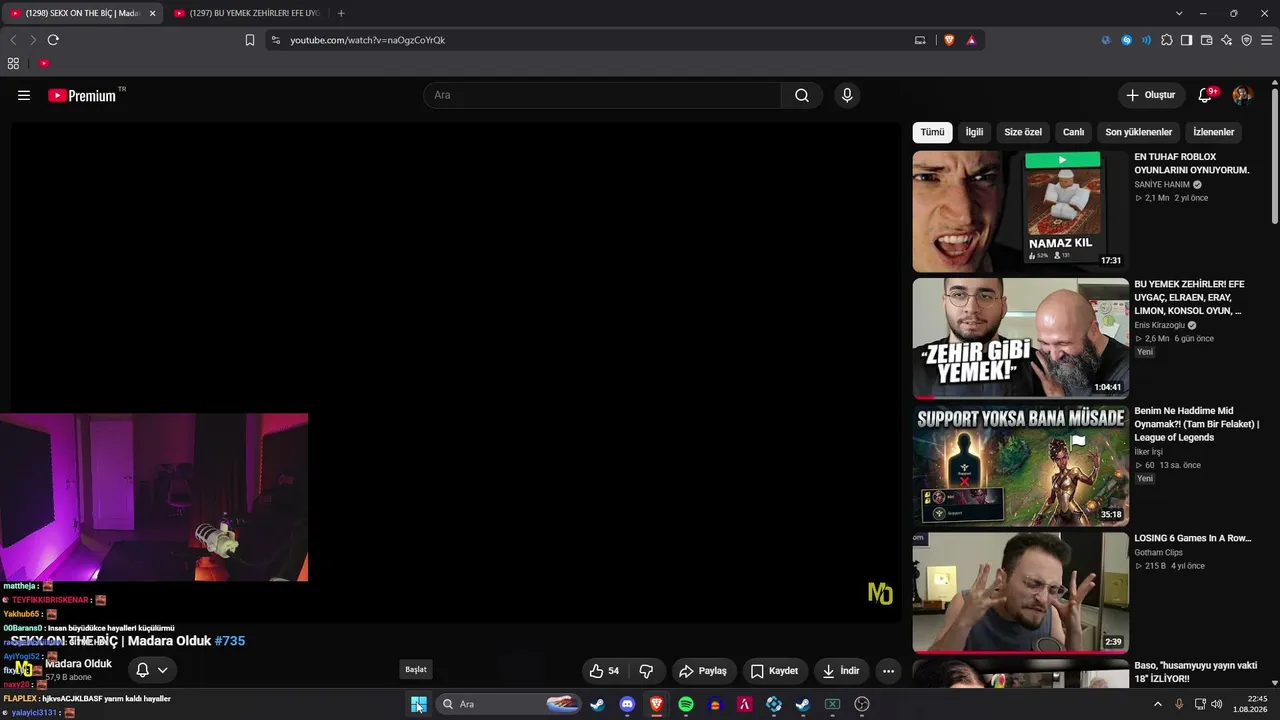Open the Windows Start menu
1280x720 pixels.
[419, 704]
